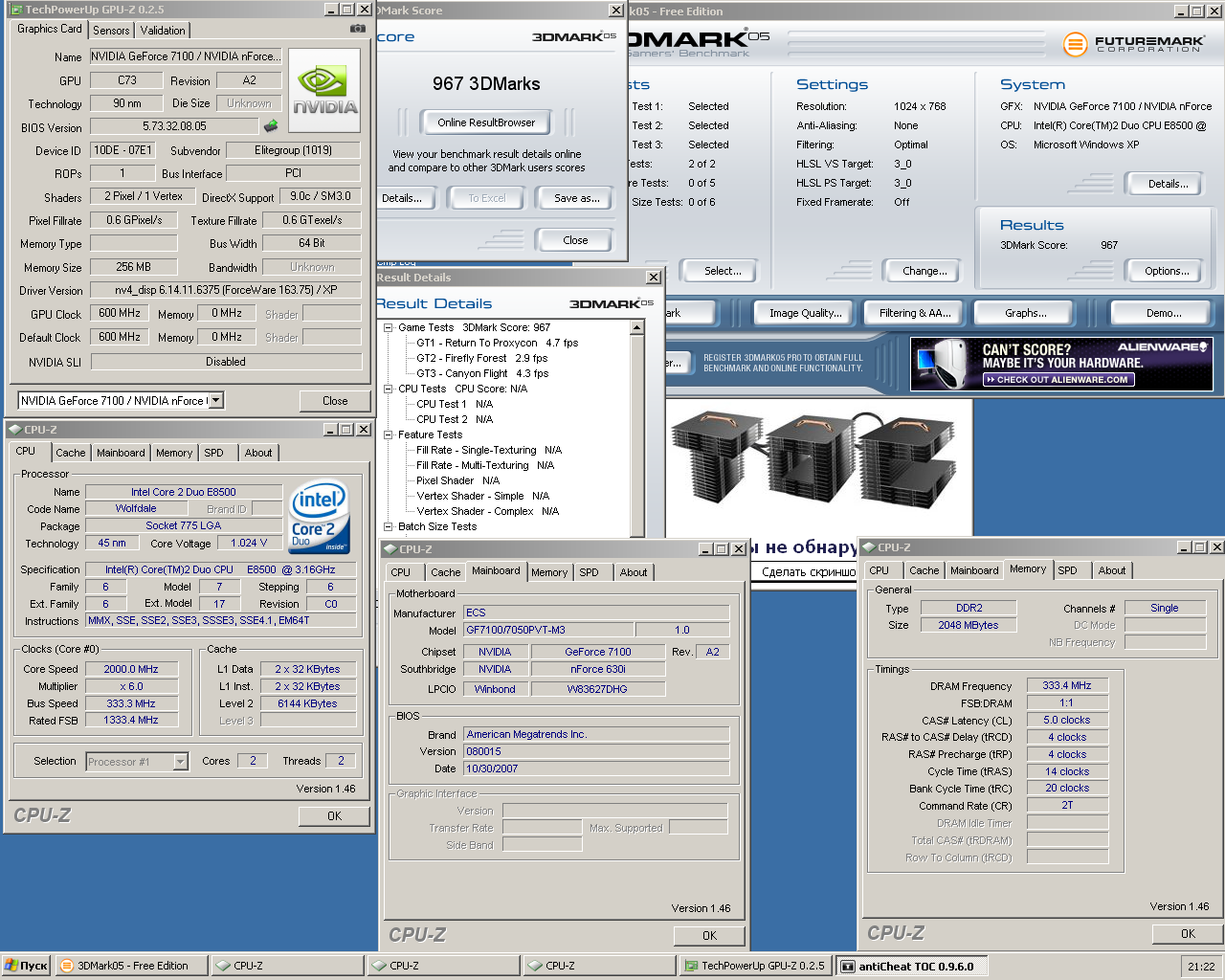The height and width of the screenshot is (980, 1225).
Task: Open the Cache tab in the CPU-Z window showing the CPU tab
Action: coord(71,453)
